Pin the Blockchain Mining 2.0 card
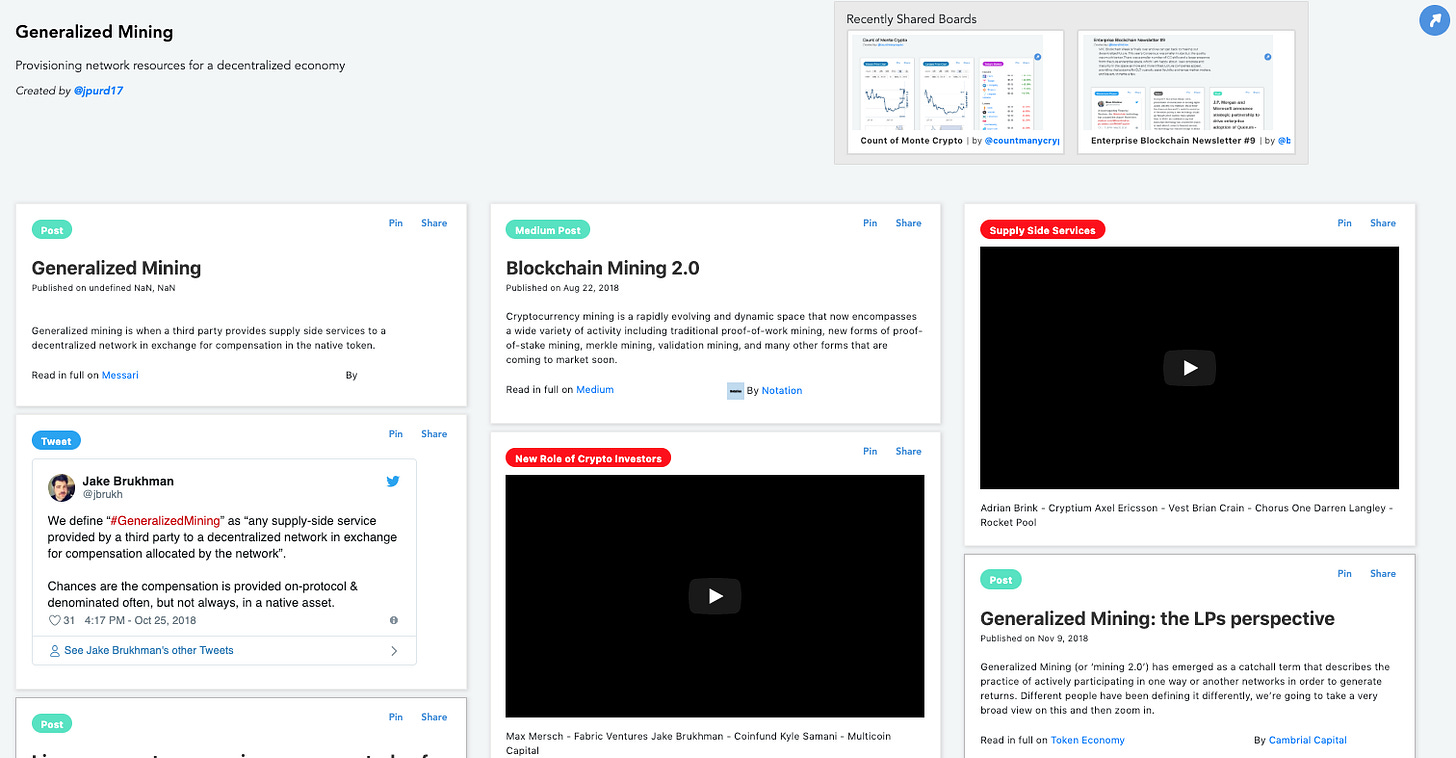The image size is (1456, 758). pos(870,223)
